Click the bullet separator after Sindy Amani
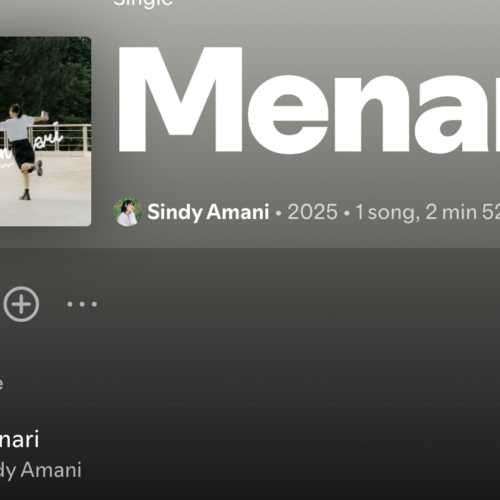The width and height of the screenshot is (500, 500). 279,213
